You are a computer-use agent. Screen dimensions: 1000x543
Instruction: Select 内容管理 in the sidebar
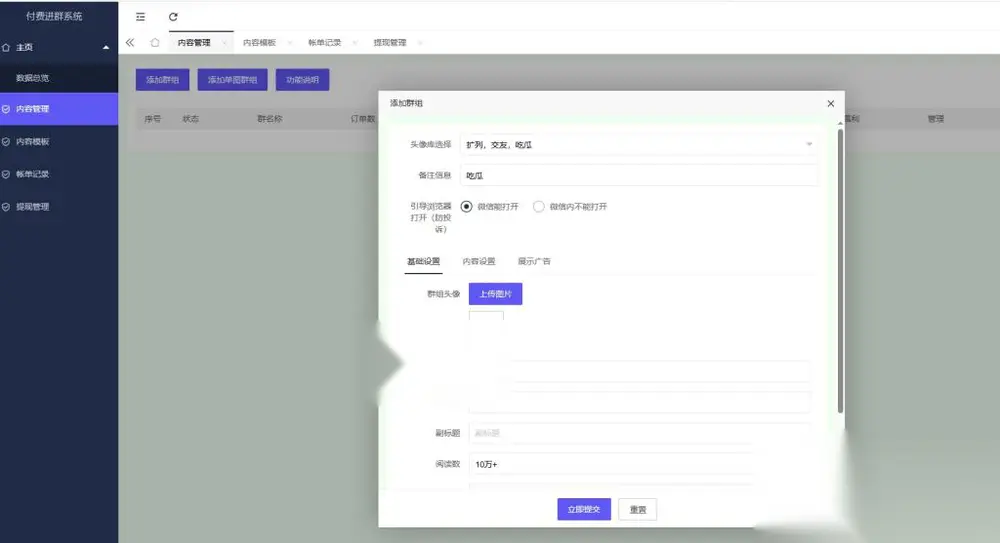point(59,109)
